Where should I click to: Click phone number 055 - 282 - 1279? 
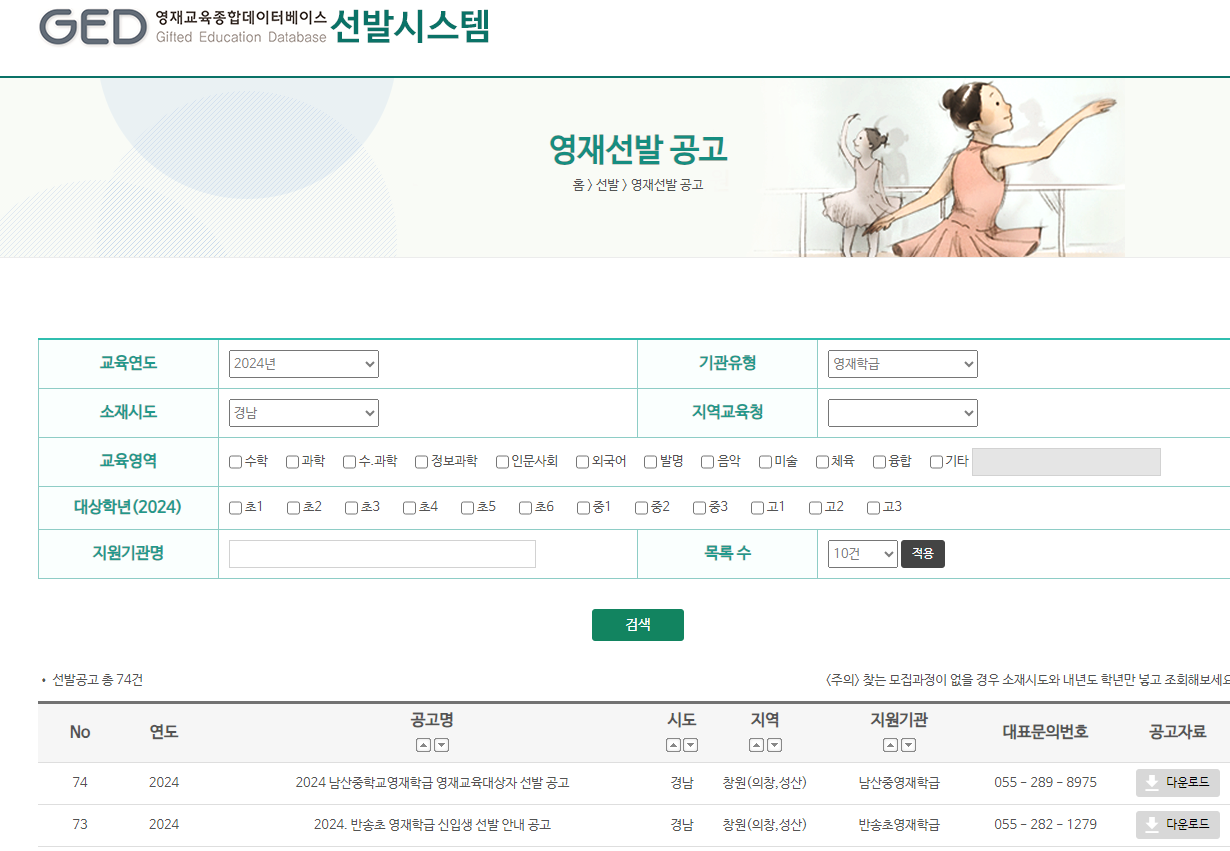[x=1045, y=825]
